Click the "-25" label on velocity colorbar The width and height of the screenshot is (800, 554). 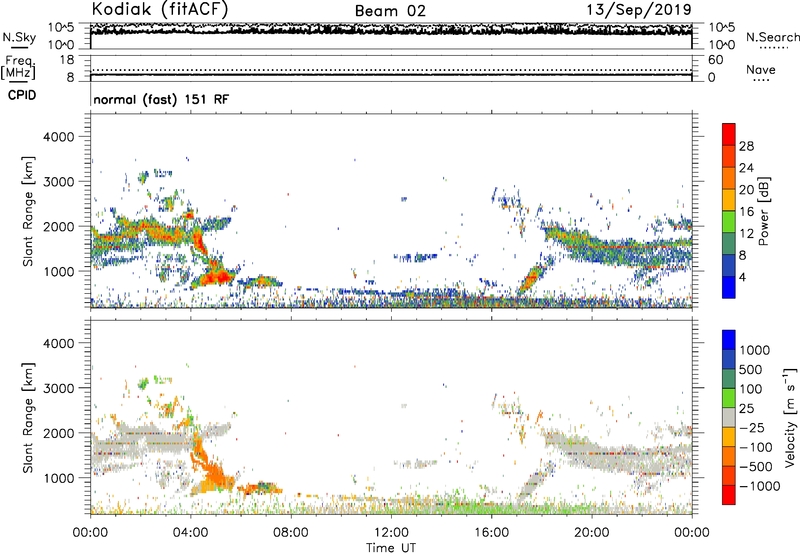(x=753, y=428)
